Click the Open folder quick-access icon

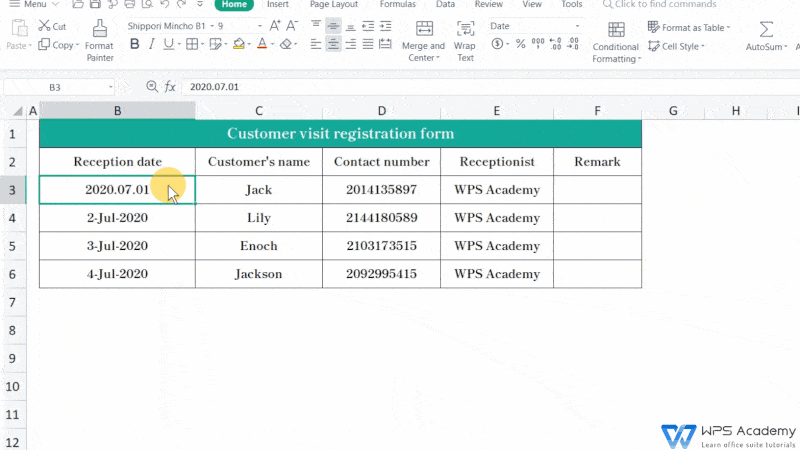click(x=78, y=4)
